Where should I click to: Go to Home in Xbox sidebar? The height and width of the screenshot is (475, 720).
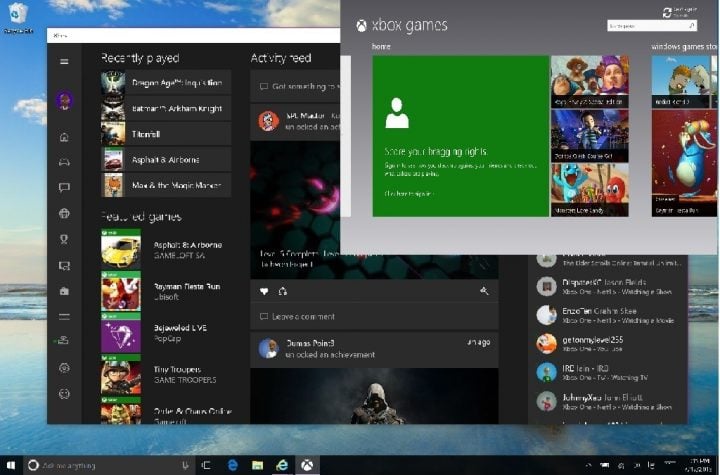pos(64,137)
